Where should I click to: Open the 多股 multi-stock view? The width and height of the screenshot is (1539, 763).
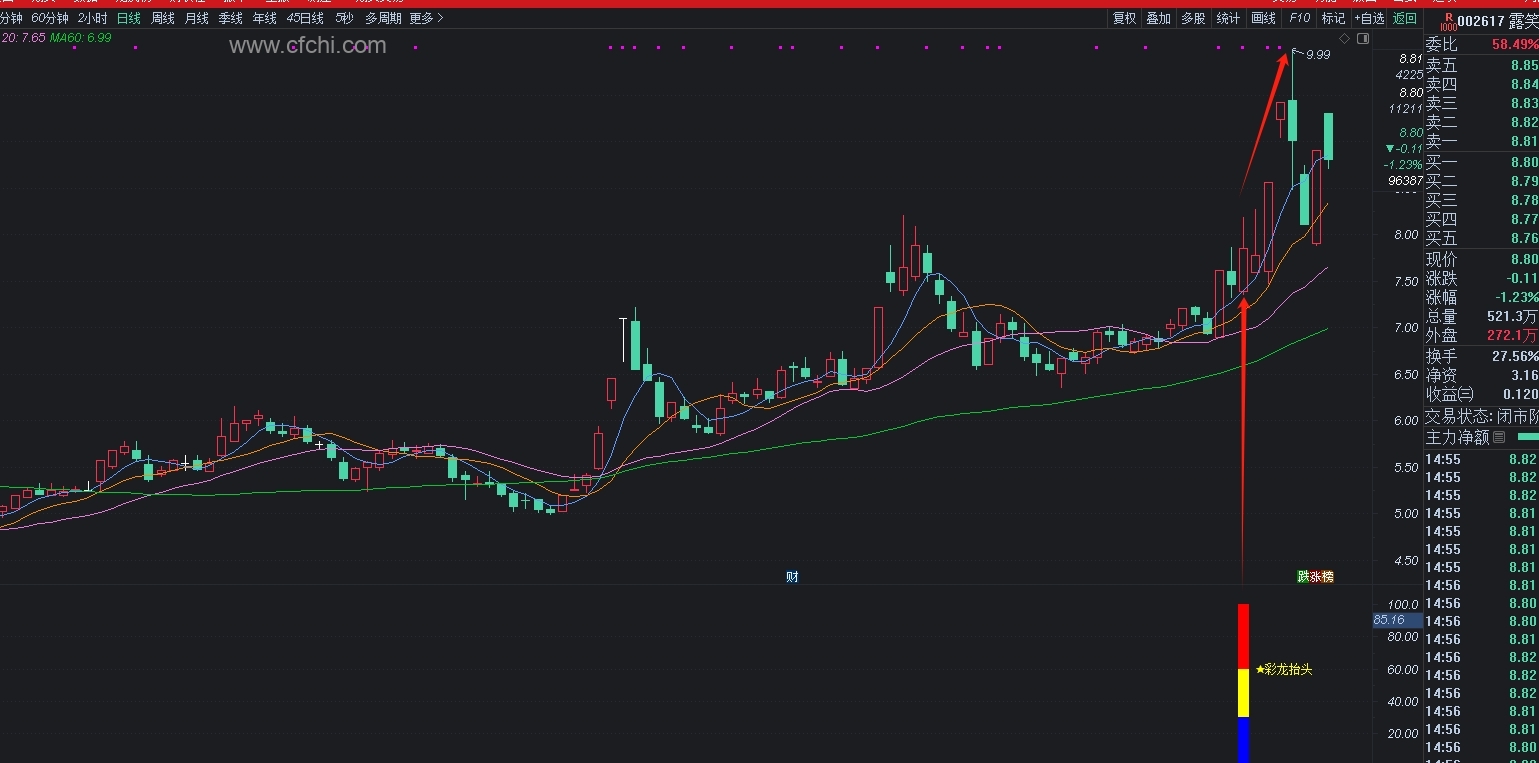click(1193, 18)
